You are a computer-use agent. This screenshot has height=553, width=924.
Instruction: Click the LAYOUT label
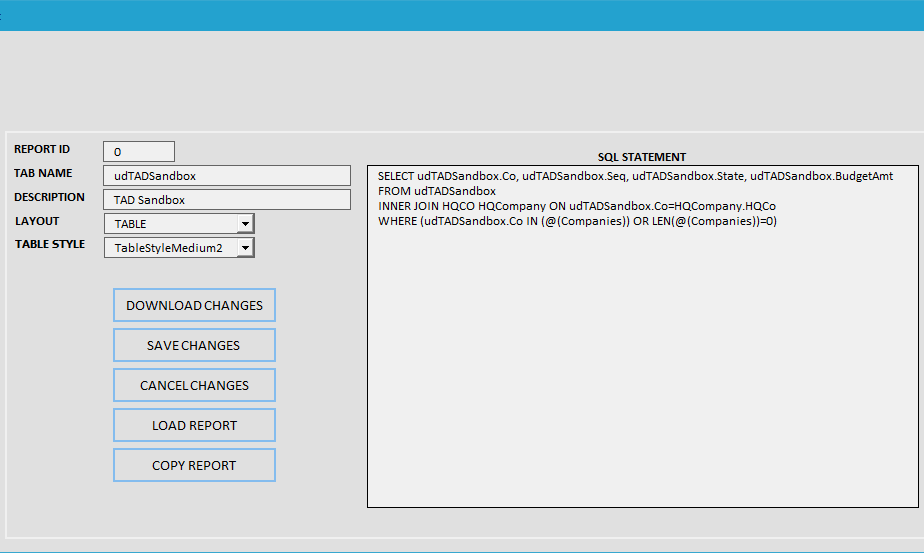pos(37,221)
